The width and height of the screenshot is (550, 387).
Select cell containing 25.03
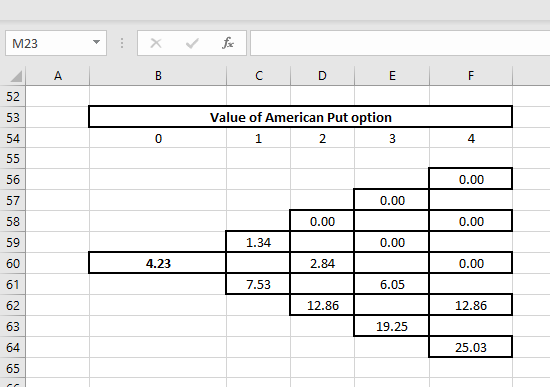[471, 347]
